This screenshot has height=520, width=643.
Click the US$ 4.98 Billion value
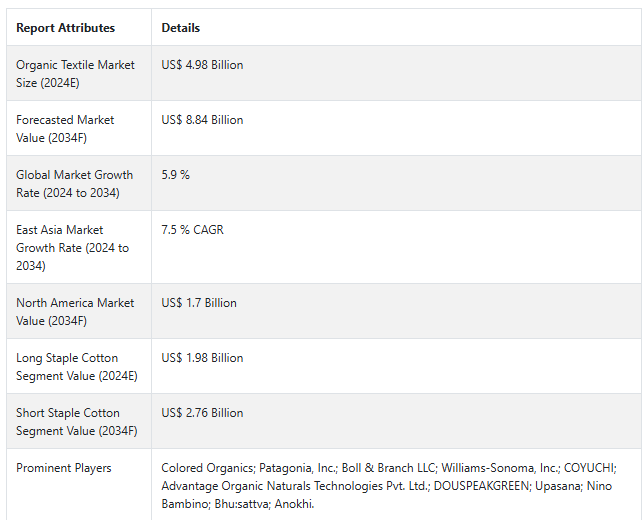click(202, 65)
